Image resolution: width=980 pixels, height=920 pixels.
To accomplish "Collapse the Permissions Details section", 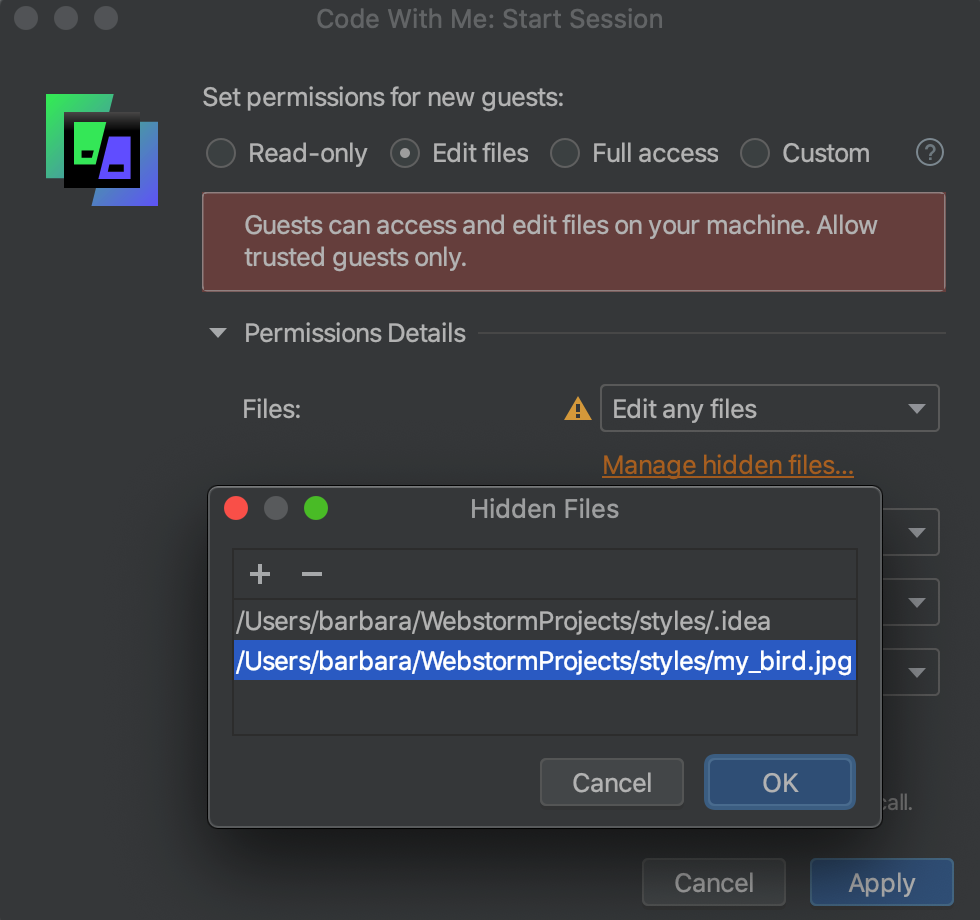I will tap(218, 333).
